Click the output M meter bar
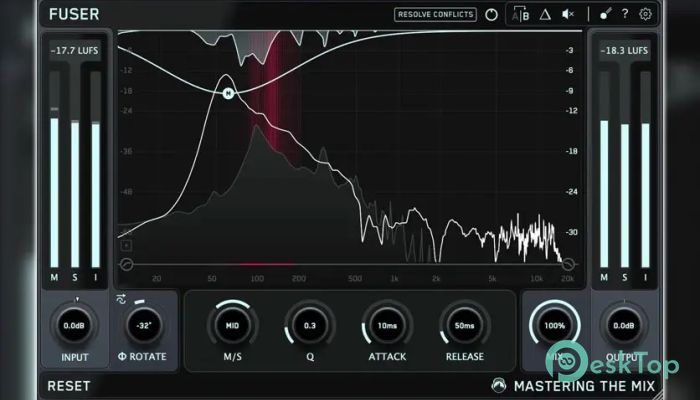This screenshot has width=700, height=400. click(604, 170)
